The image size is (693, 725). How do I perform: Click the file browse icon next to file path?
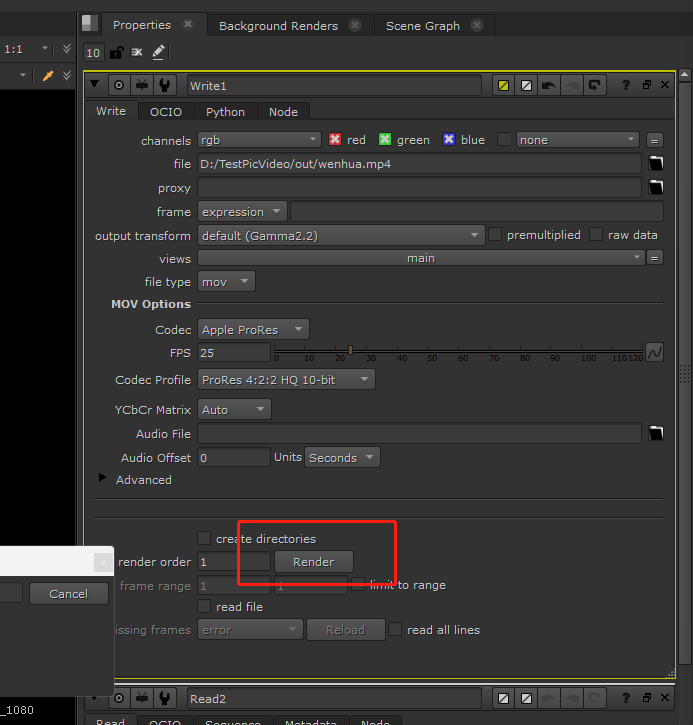656,164
